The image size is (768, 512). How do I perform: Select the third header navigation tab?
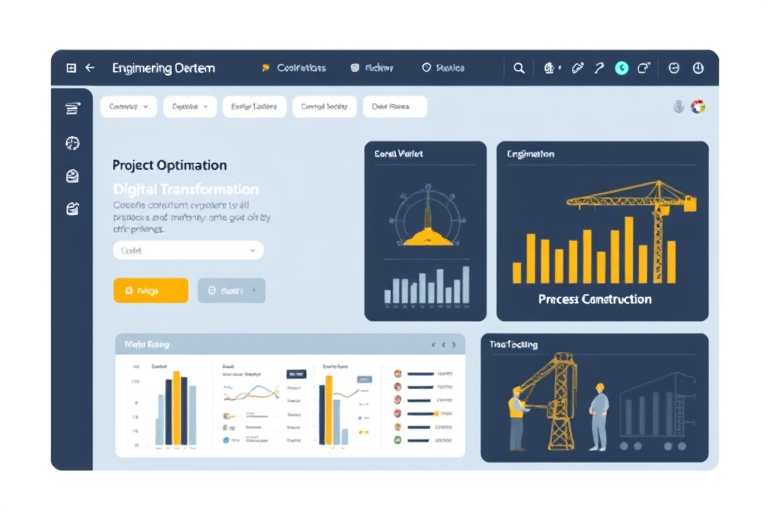click(443, 68)
